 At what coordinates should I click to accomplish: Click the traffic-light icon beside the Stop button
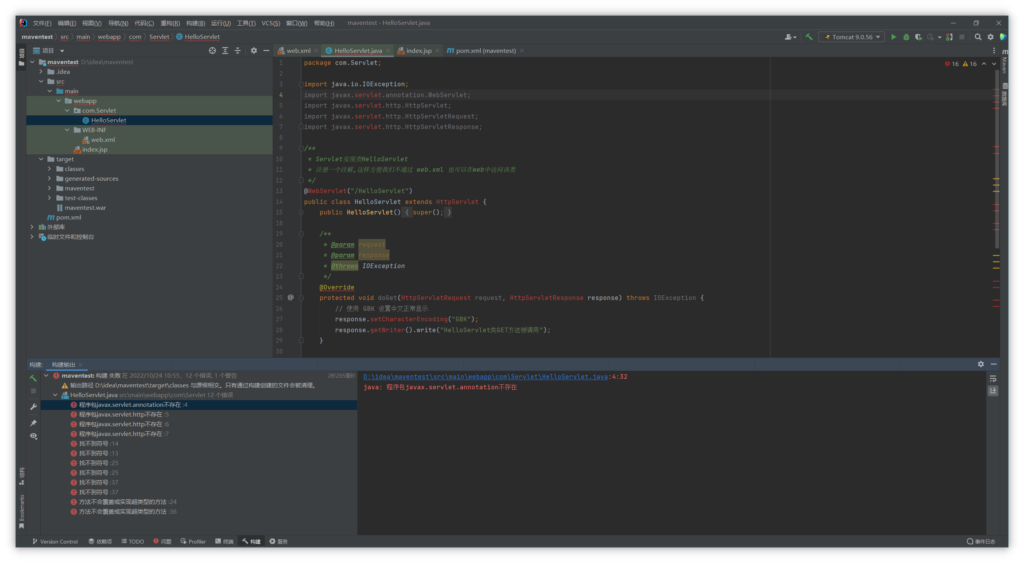(x=950, y=37)
